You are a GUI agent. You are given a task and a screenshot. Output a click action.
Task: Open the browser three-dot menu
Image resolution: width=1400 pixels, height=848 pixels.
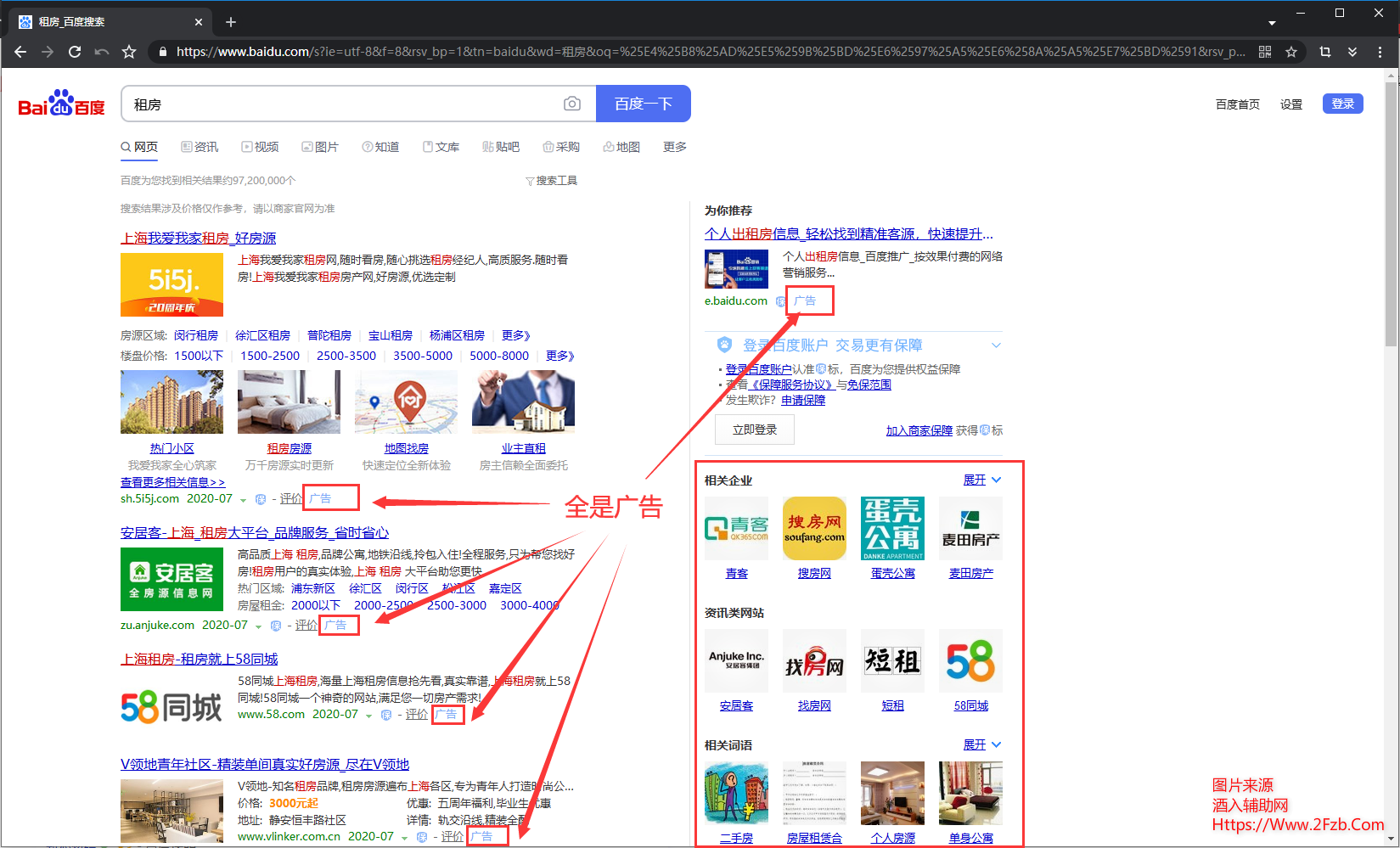1380,52
